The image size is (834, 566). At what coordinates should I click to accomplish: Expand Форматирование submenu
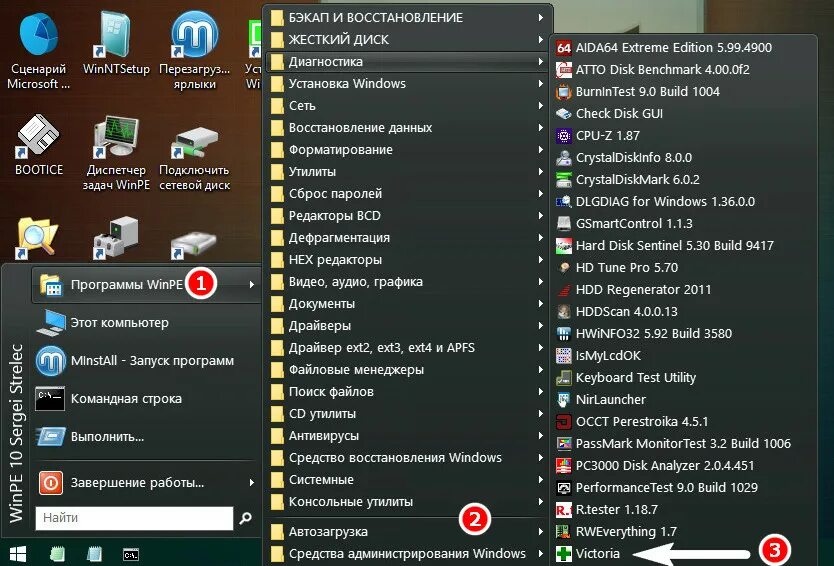coord(408,150)
